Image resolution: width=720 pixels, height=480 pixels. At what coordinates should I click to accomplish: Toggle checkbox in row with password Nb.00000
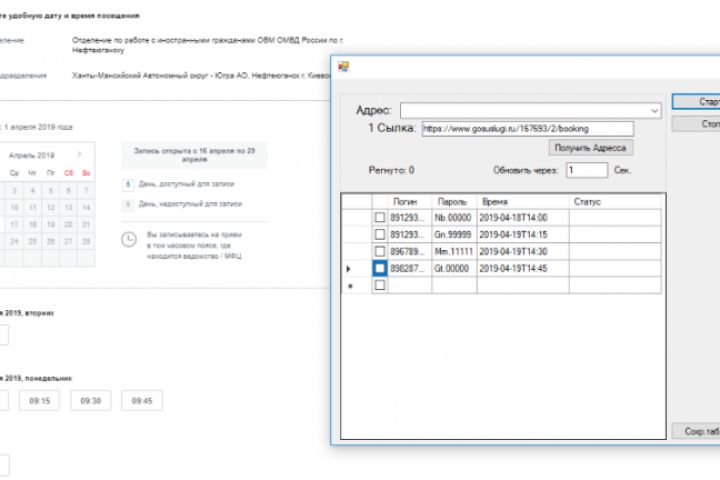380,217
